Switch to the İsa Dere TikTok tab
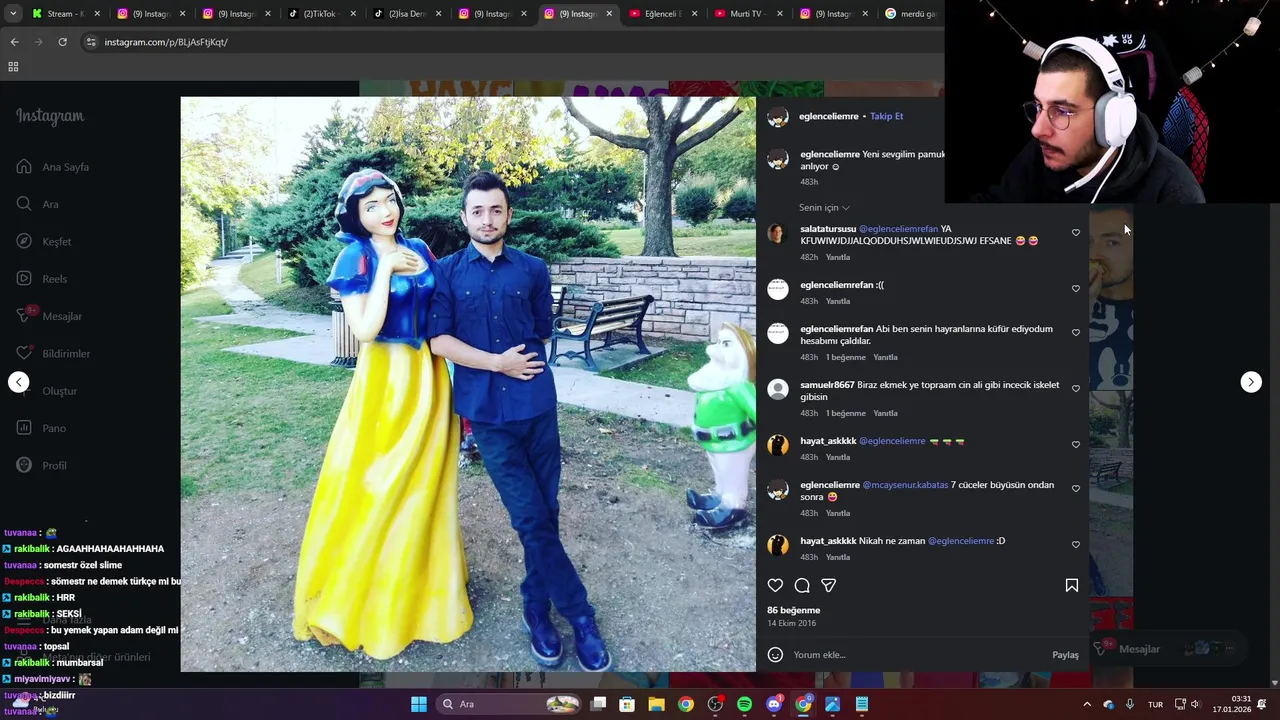This screenshot has width=1280, height=720. click(x=405, y=14)
